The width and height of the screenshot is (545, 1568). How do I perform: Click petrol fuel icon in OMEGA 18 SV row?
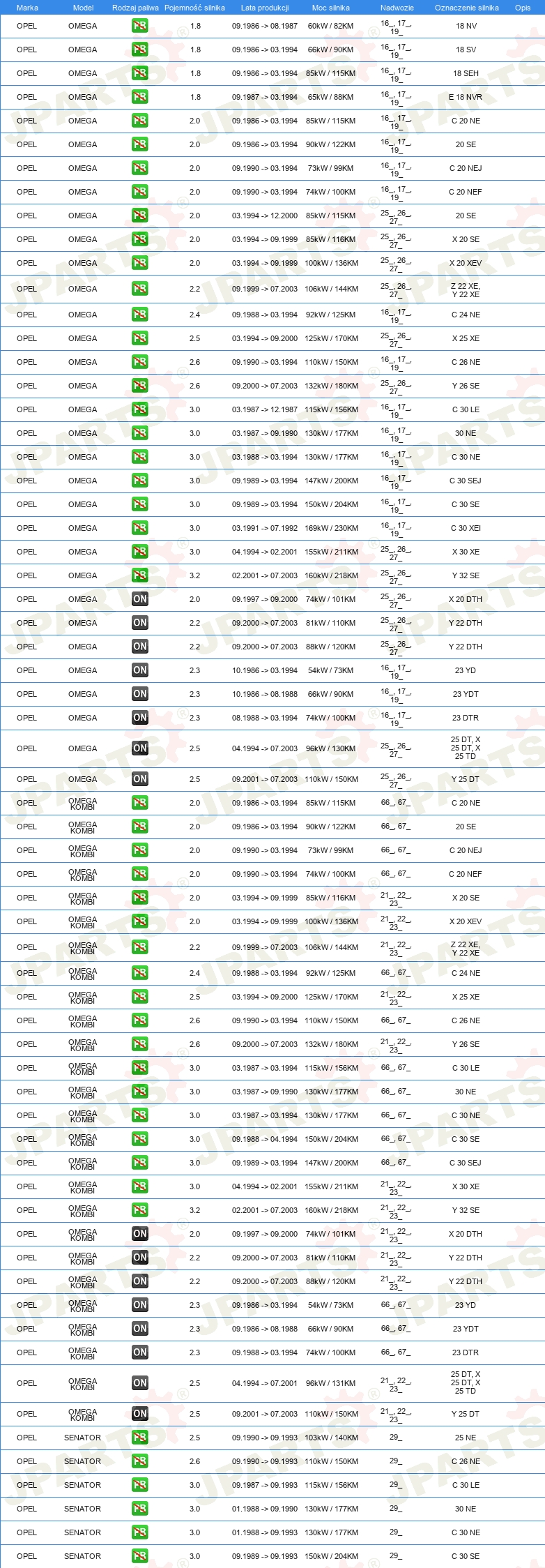(x=139, y=50)
